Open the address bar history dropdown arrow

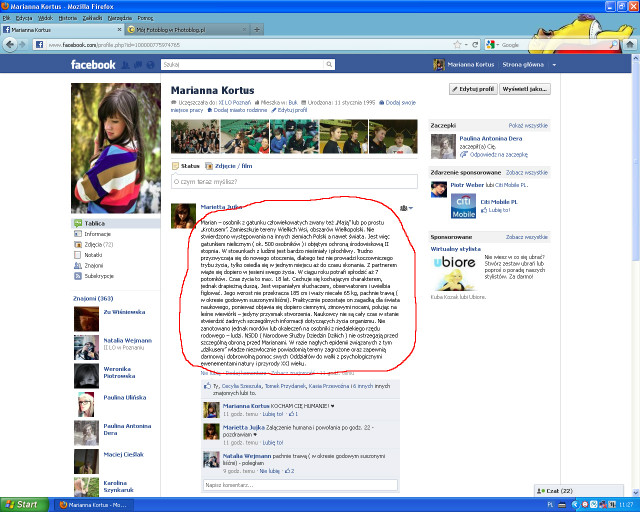[466, 45]
